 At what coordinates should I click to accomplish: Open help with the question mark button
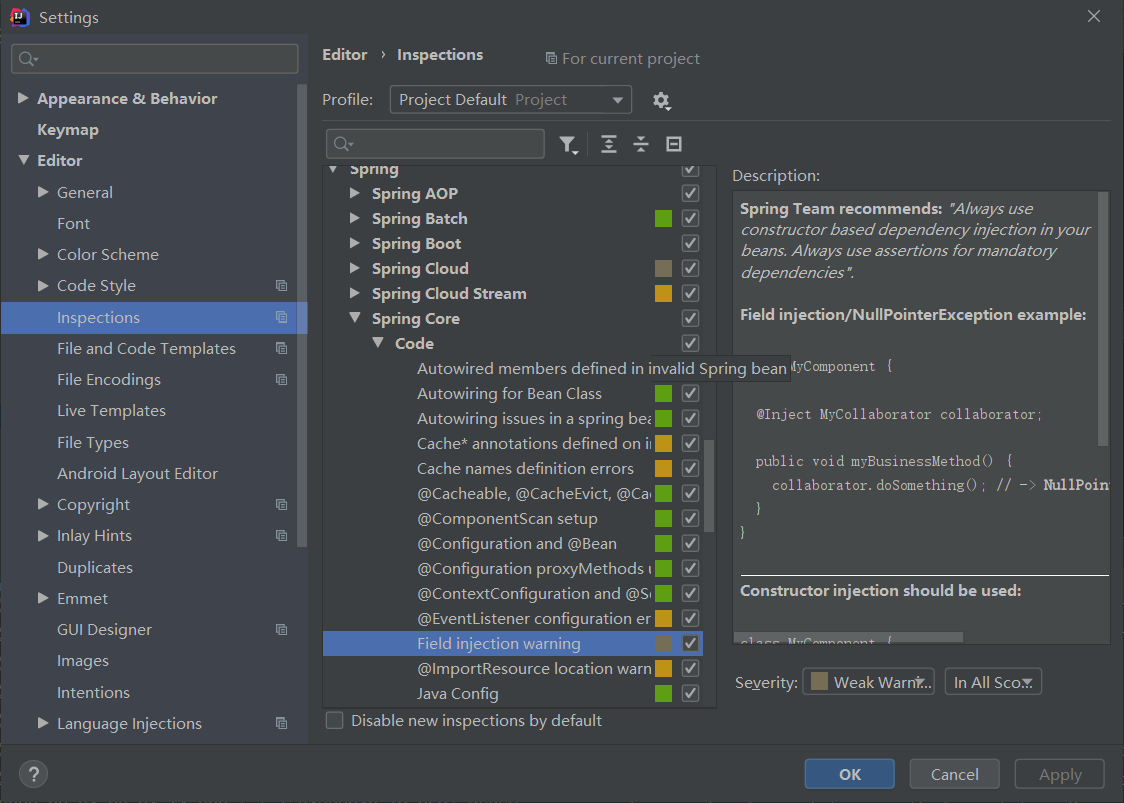[33, 774]
